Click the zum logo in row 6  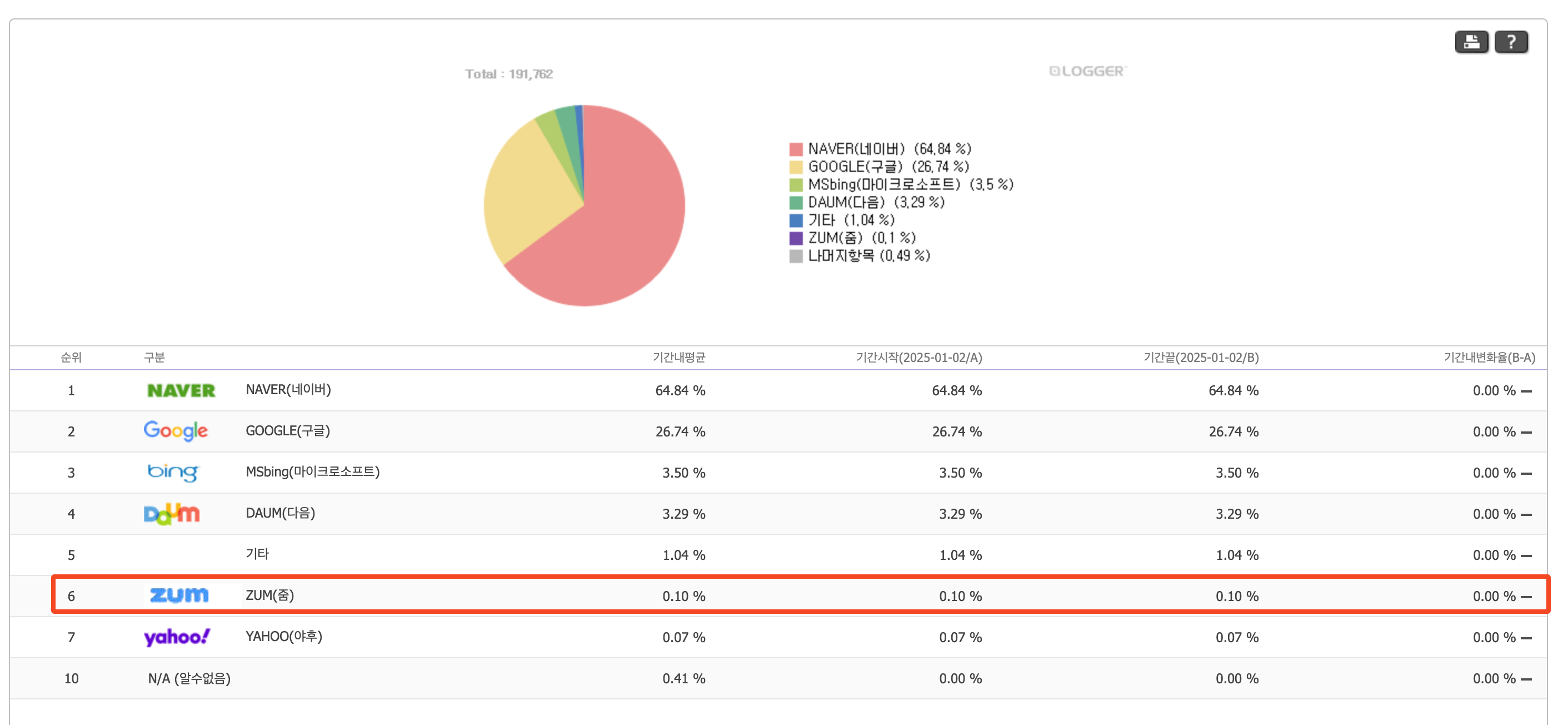179,595
